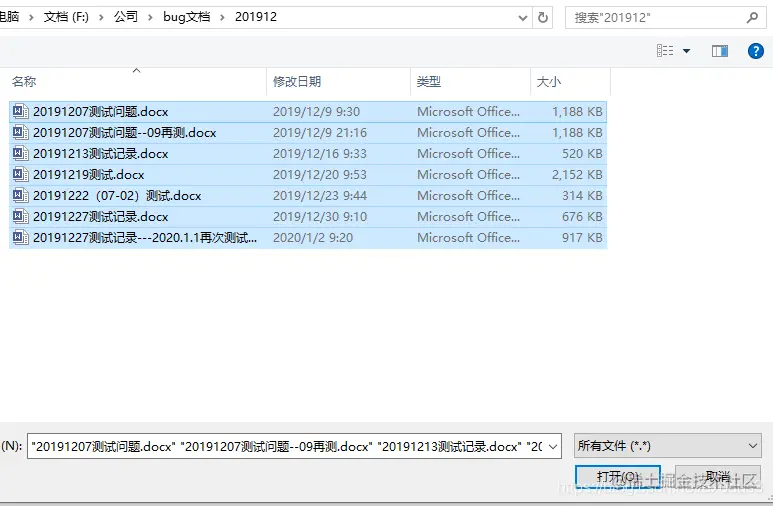Go to 公司 folder in the breadcrumb

tap(126, 17)
